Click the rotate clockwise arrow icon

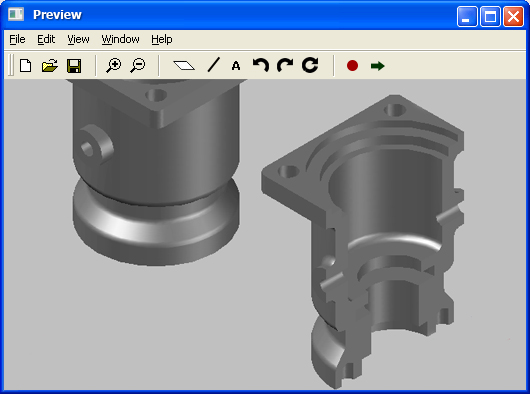tap(285, 65)
